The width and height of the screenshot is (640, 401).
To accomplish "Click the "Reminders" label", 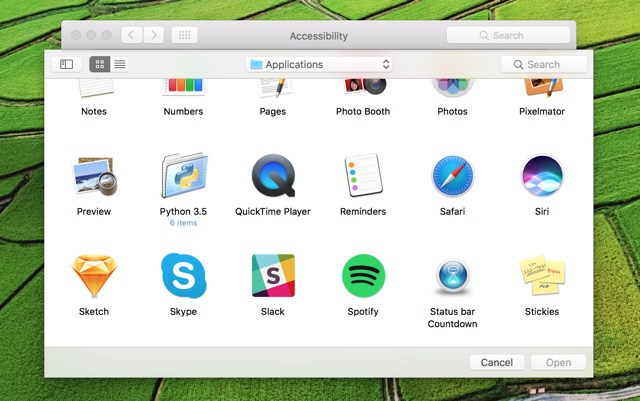I will pos(363,212).
